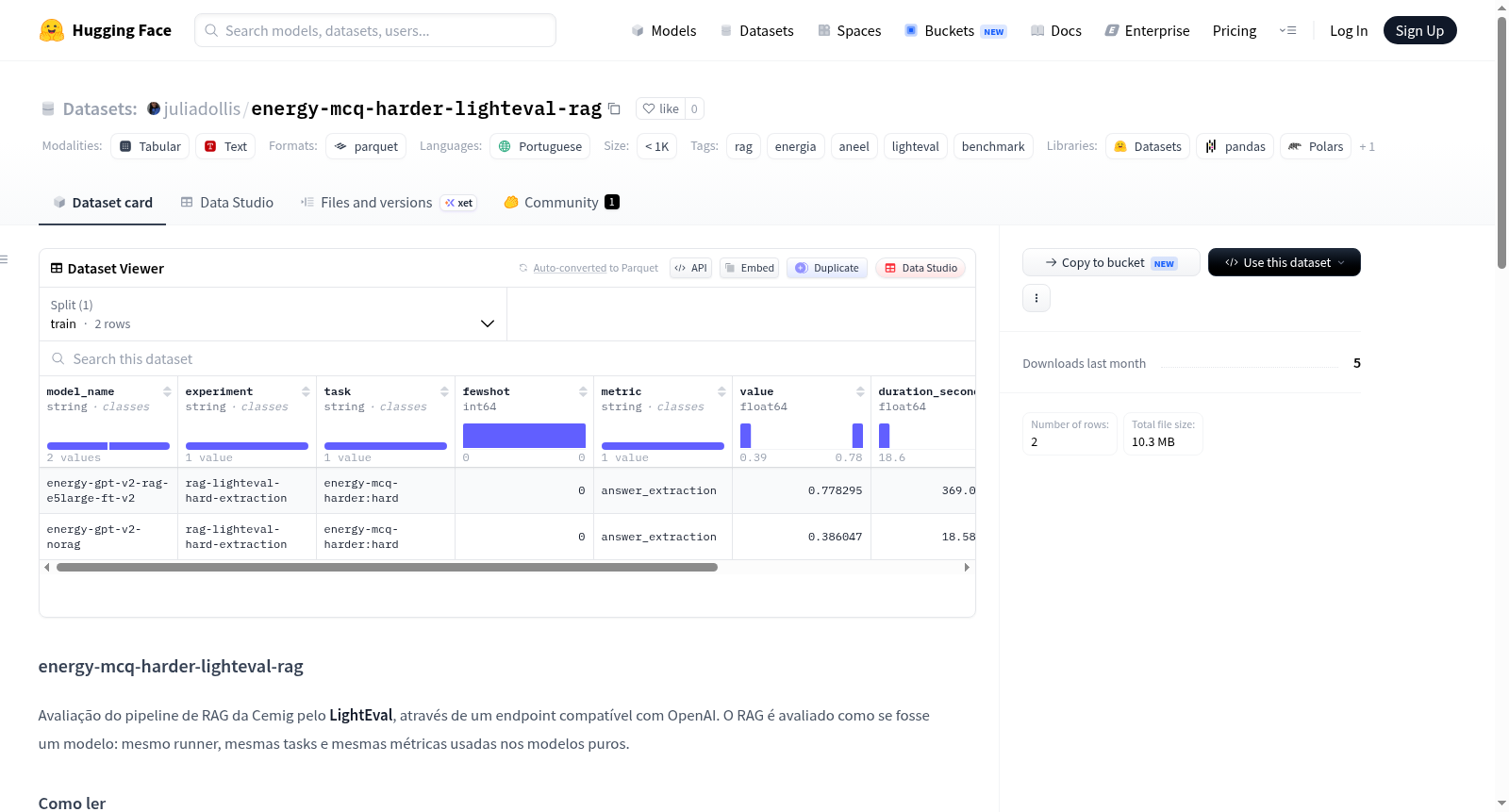Click the Hugging Face logo icon
Screen dimensions: 1509x812
[x=52, y=30]
